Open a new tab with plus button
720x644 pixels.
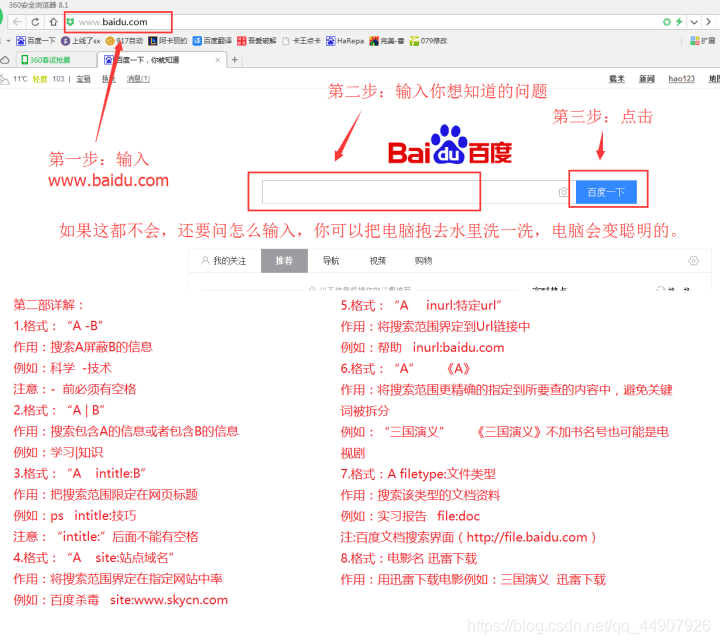click(x=235, y=60)
